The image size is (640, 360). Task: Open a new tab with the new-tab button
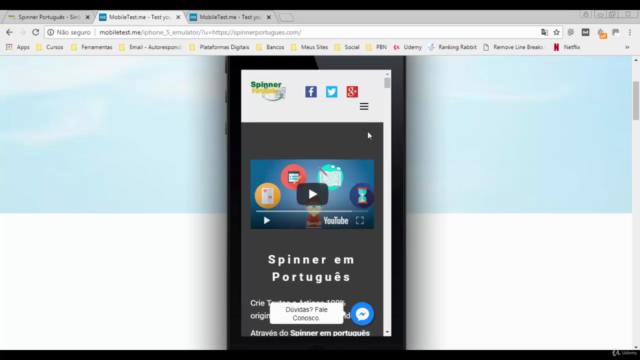pos(286,17)
